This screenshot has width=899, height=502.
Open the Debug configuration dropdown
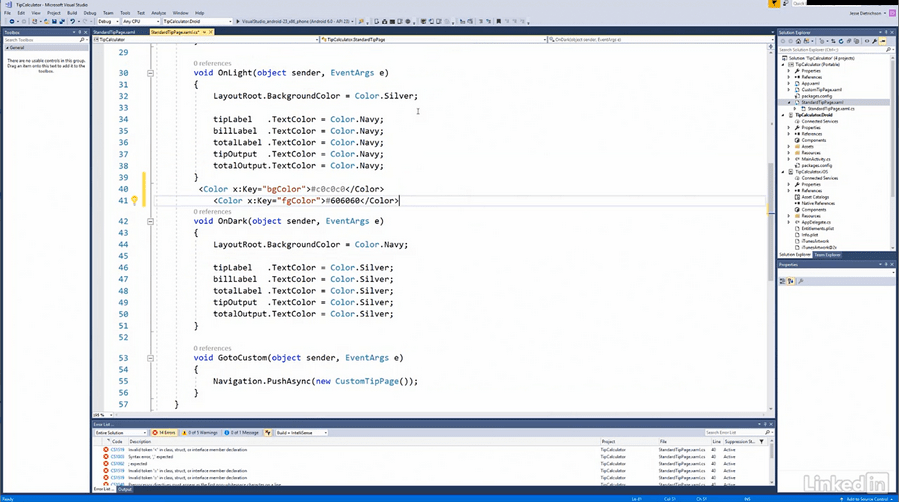coord(108,21)
